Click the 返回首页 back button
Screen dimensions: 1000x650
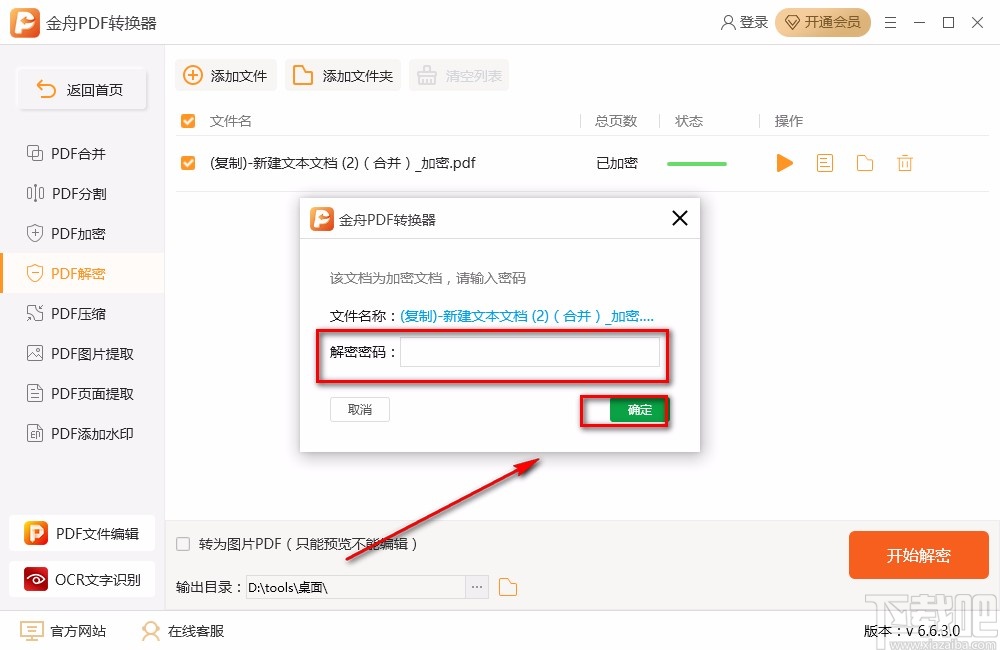(82, 89)
